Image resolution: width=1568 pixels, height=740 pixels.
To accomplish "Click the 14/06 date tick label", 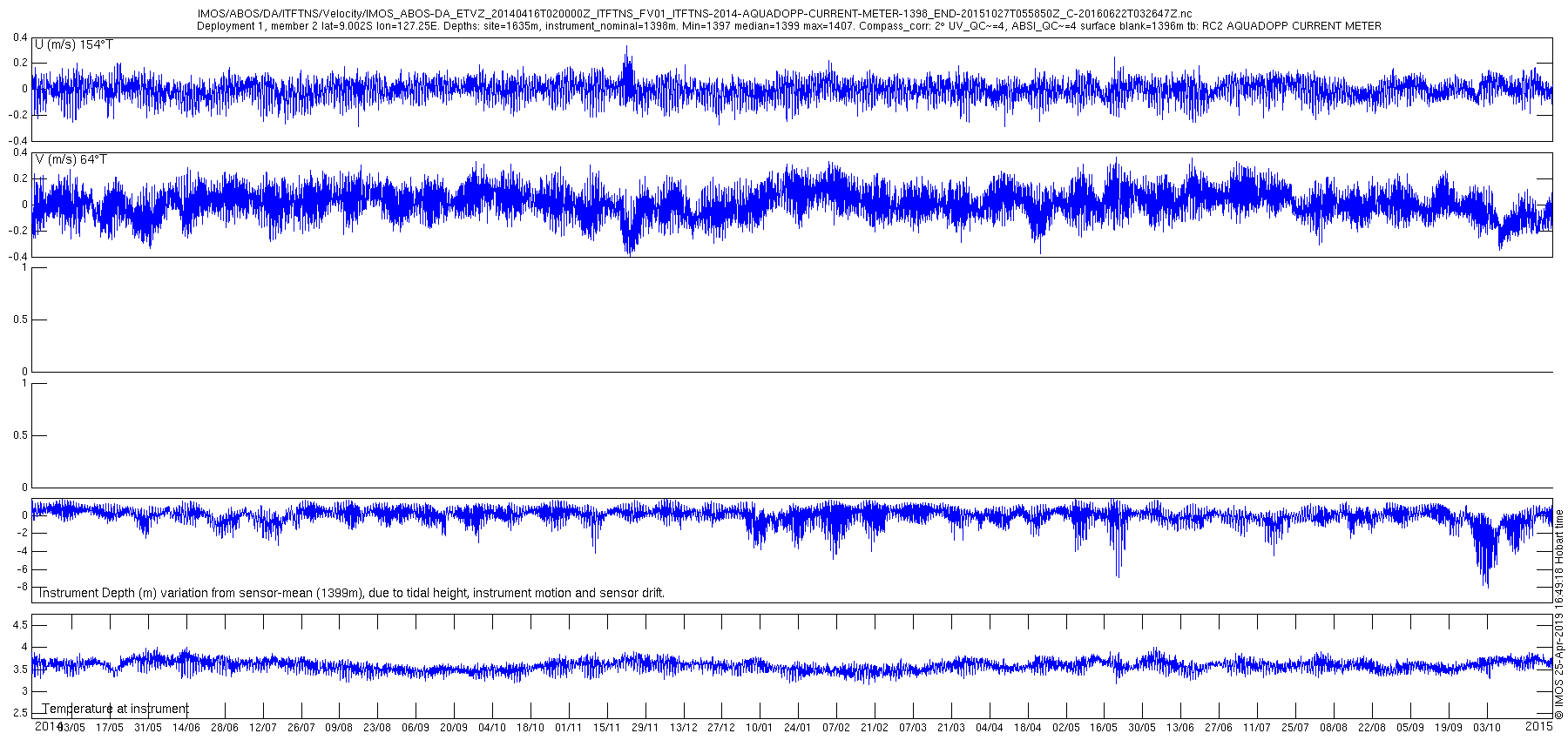I will click(x=186, y=728).
